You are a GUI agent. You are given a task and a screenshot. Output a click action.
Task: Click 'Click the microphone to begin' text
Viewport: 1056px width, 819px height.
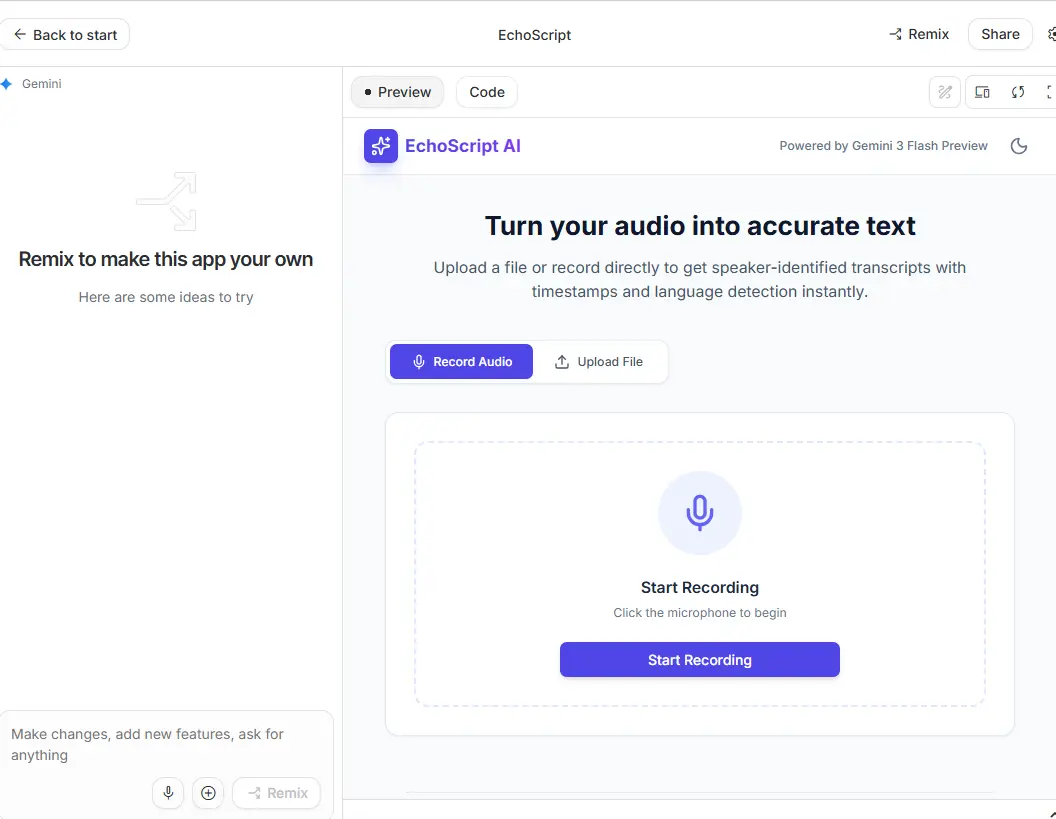click(x=700, y=612)
